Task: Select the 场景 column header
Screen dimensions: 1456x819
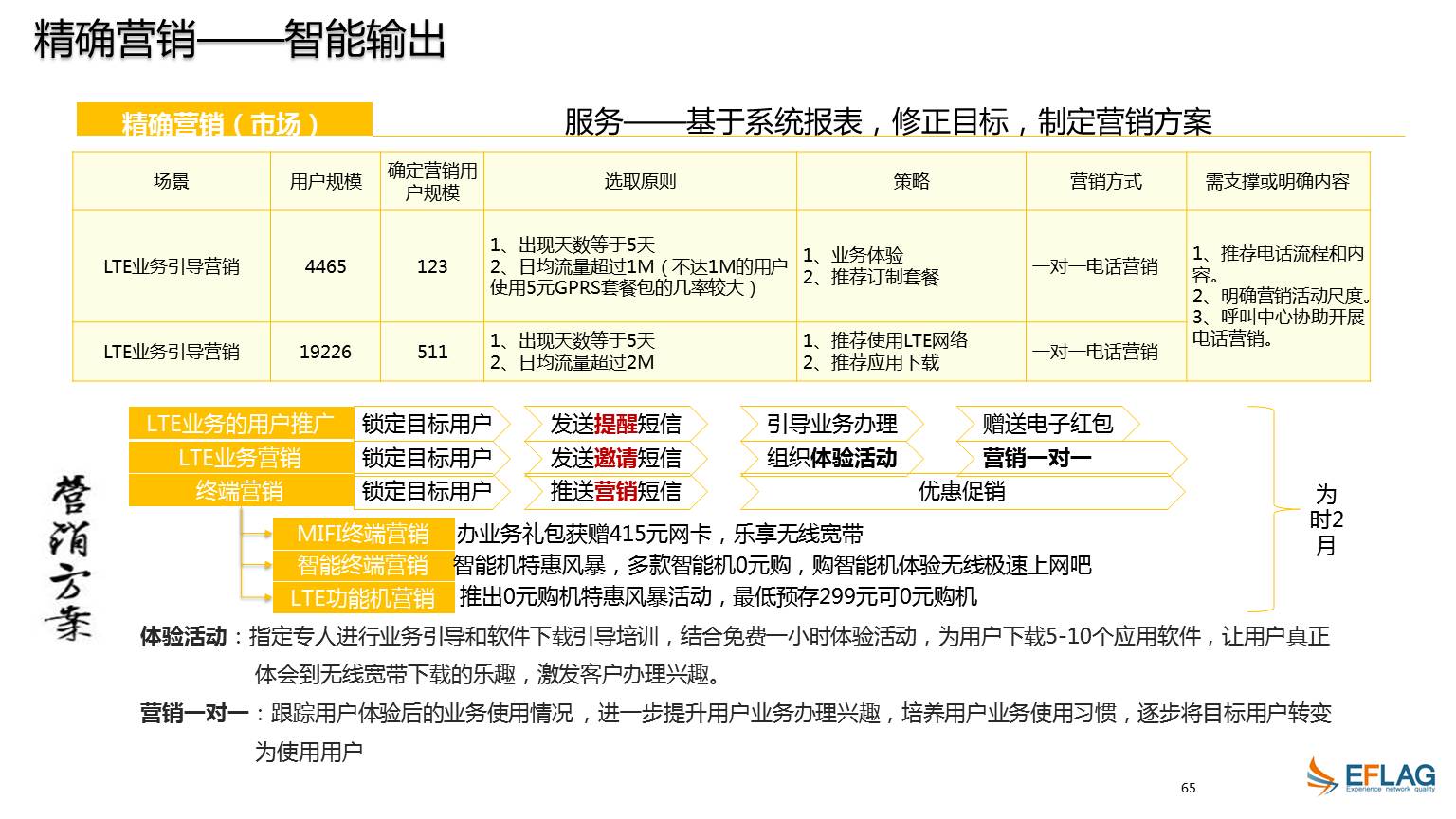Action: [x=172, y=181]
